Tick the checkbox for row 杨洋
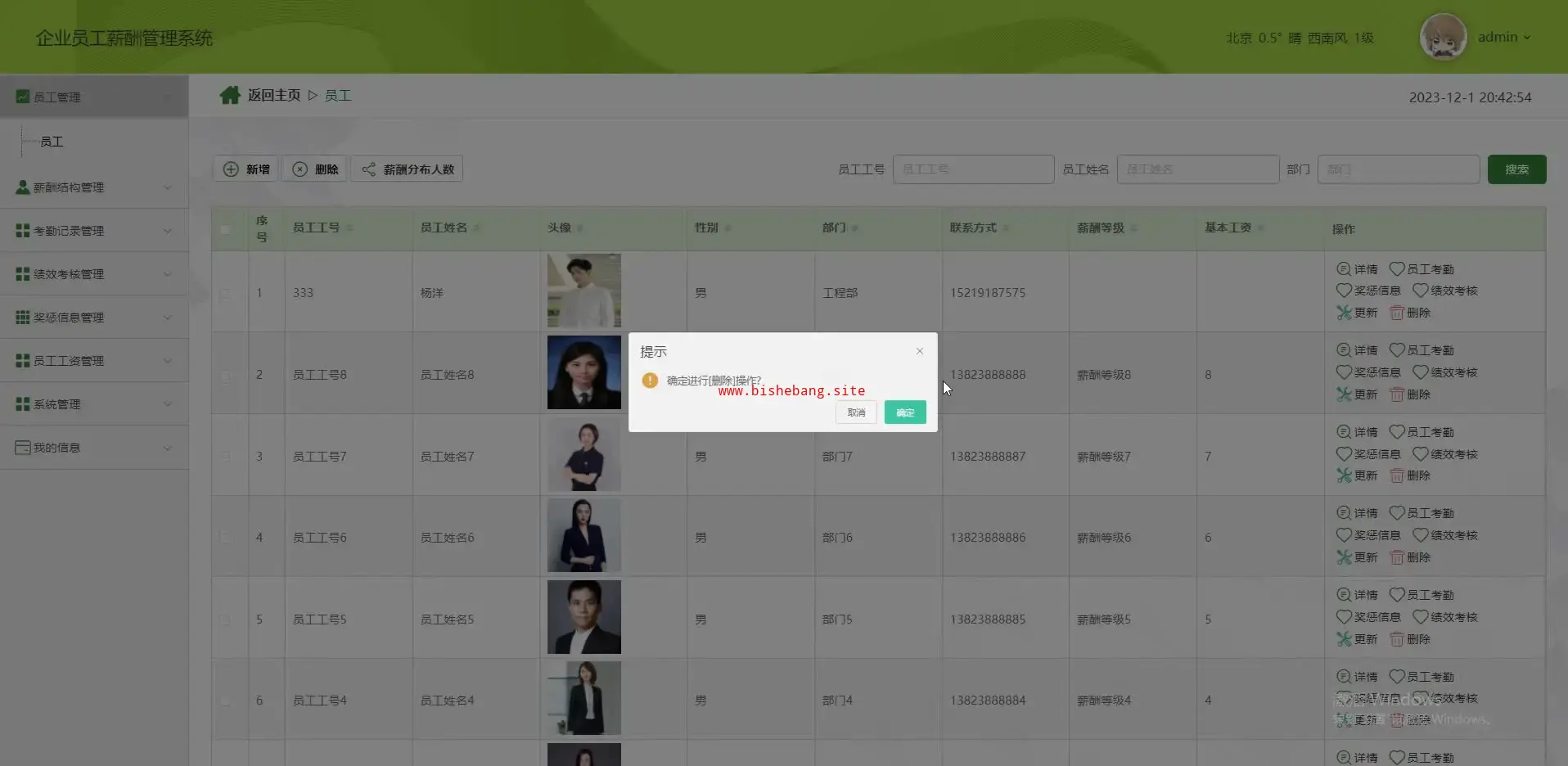The width and height of the screenshot is (1568, 766). click(225, 293)
